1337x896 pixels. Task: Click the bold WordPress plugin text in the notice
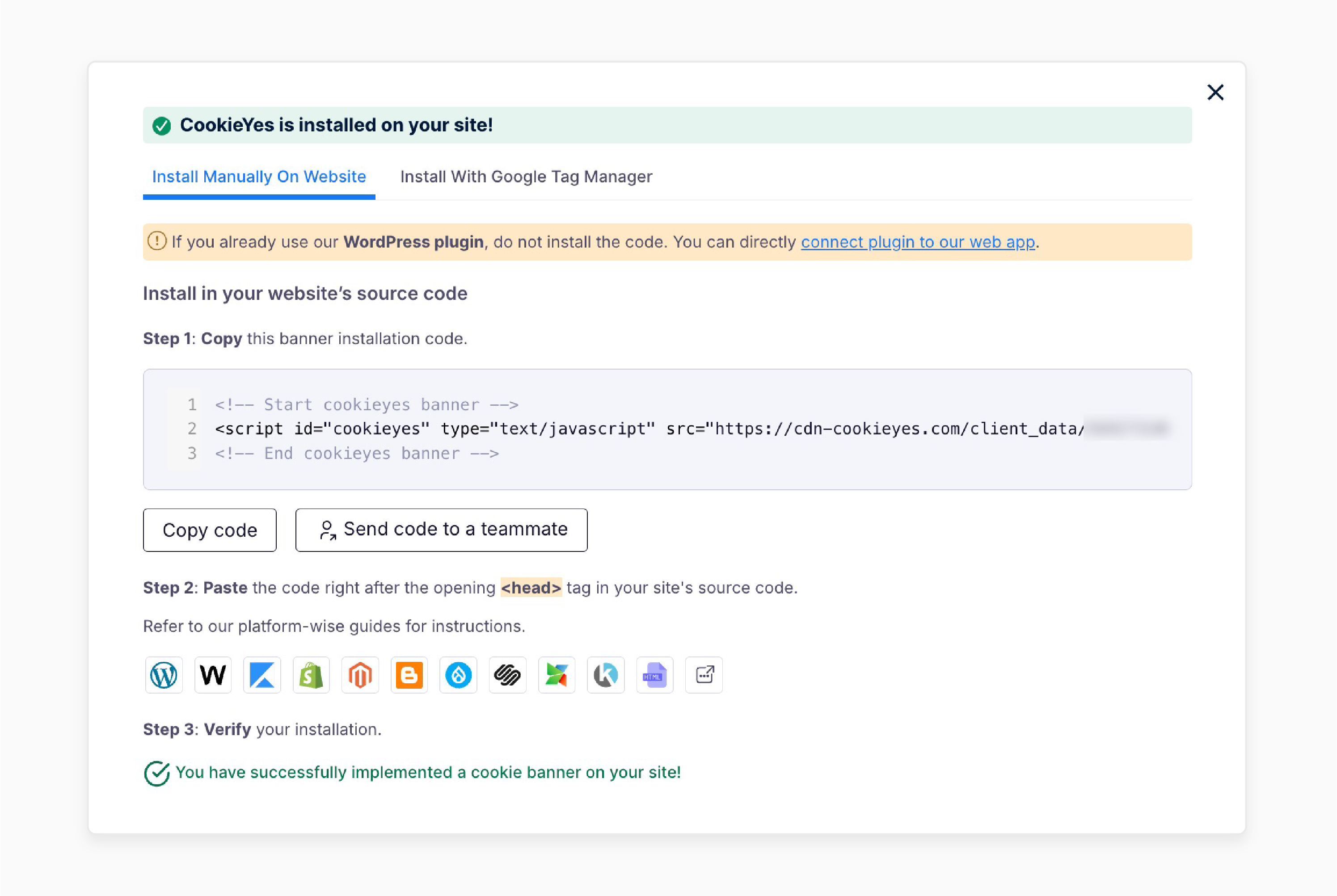click(x=413, y=242)
